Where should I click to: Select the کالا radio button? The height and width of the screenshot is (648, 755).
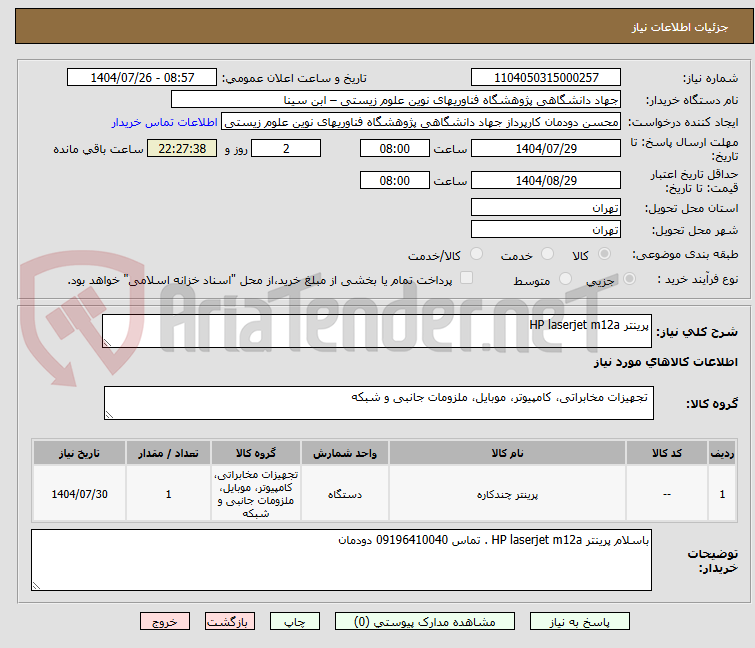click(604, 254)
